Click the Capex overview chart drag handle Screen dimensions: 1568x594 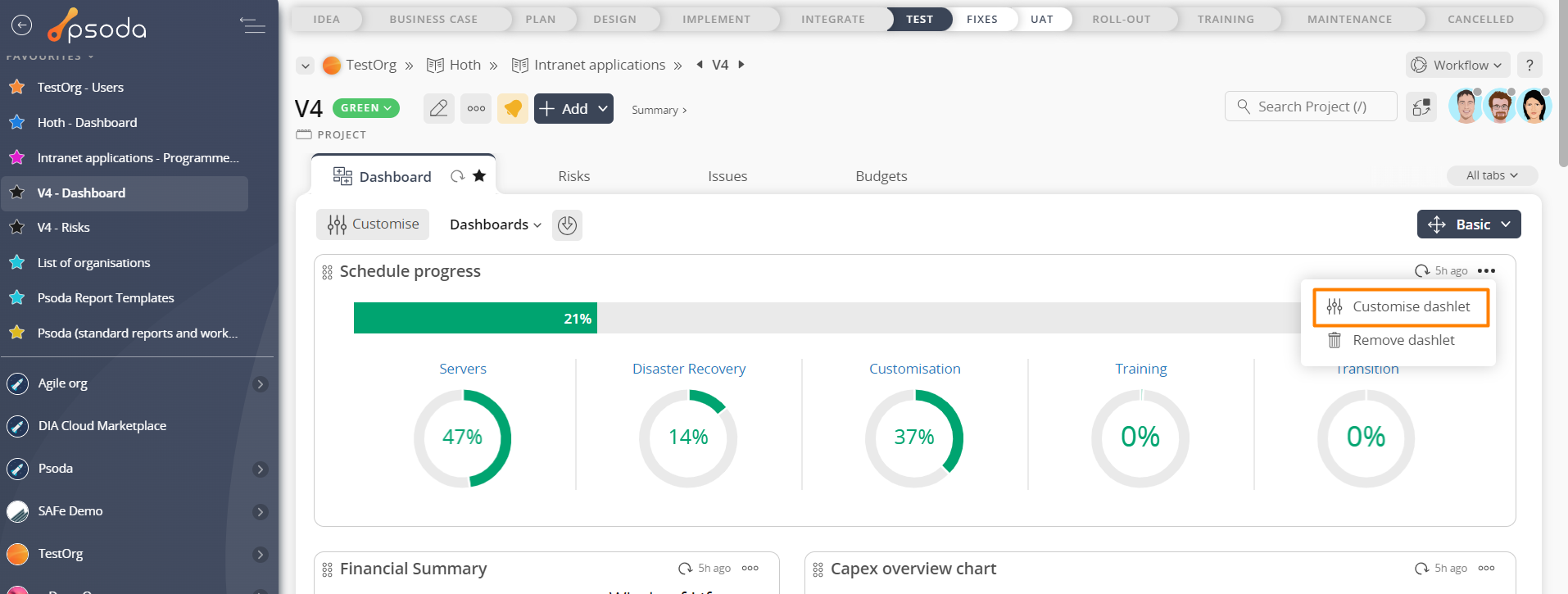[818, 569]
